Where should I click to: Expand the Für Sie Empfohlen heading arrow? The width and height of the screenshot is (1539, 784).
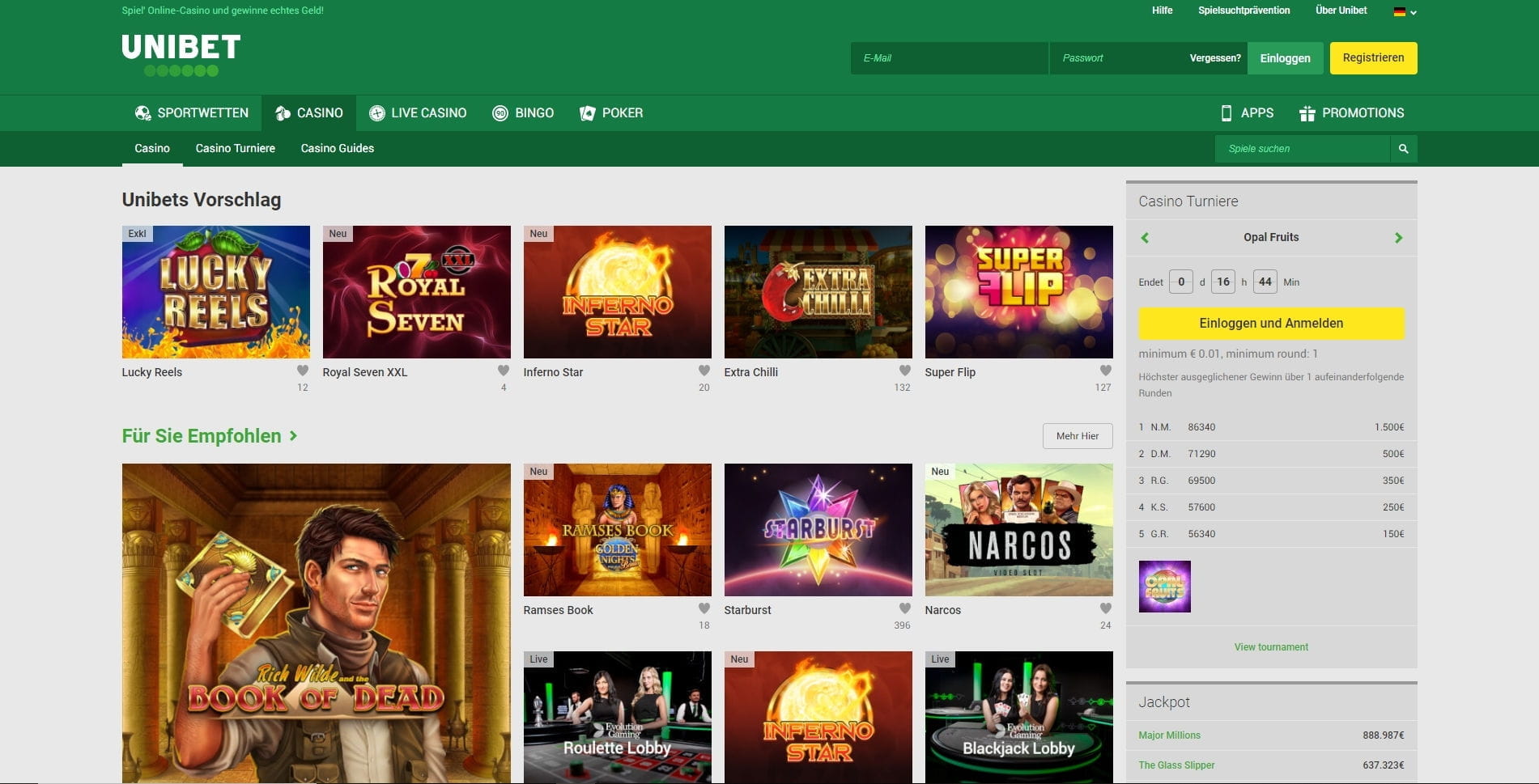[293, 436]
